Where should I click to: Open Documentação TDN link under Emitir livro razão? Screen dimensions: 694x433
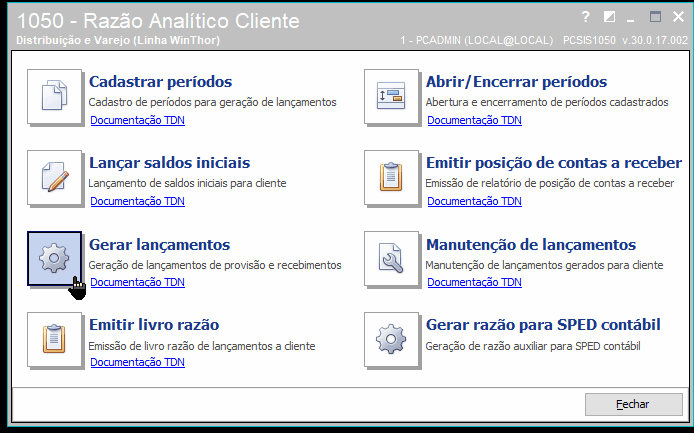[x=138, y=362]
